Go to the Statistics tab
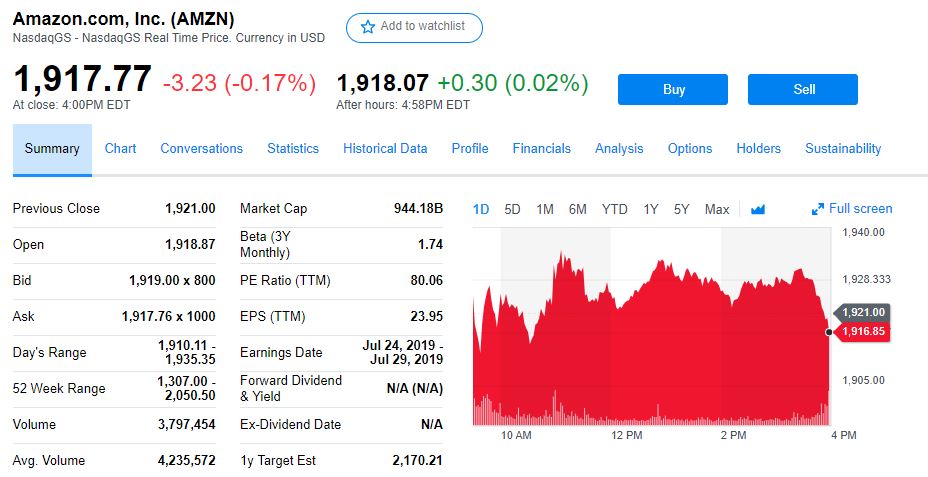Viewport: 928px width, 477px height. (x=293, y=148)
